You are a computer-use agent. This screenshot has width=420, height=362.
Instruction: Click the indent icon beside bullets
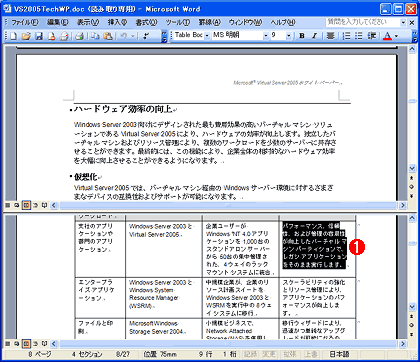tap(371, 36)
